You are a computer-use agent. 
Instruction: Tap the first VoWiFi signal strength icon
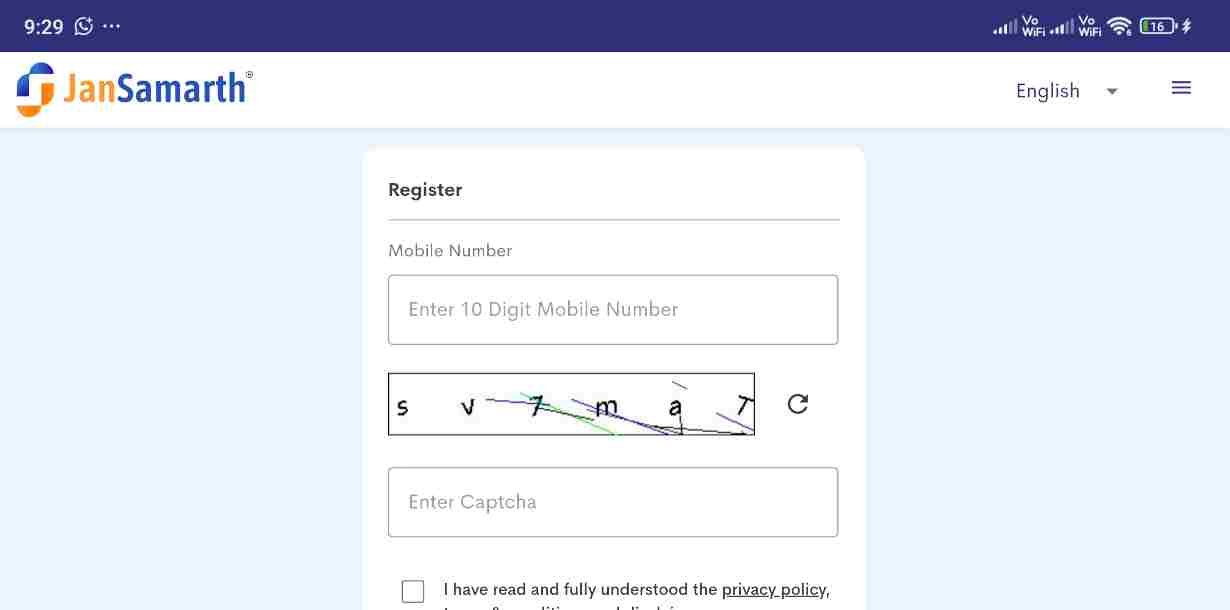click(1019, 26)
